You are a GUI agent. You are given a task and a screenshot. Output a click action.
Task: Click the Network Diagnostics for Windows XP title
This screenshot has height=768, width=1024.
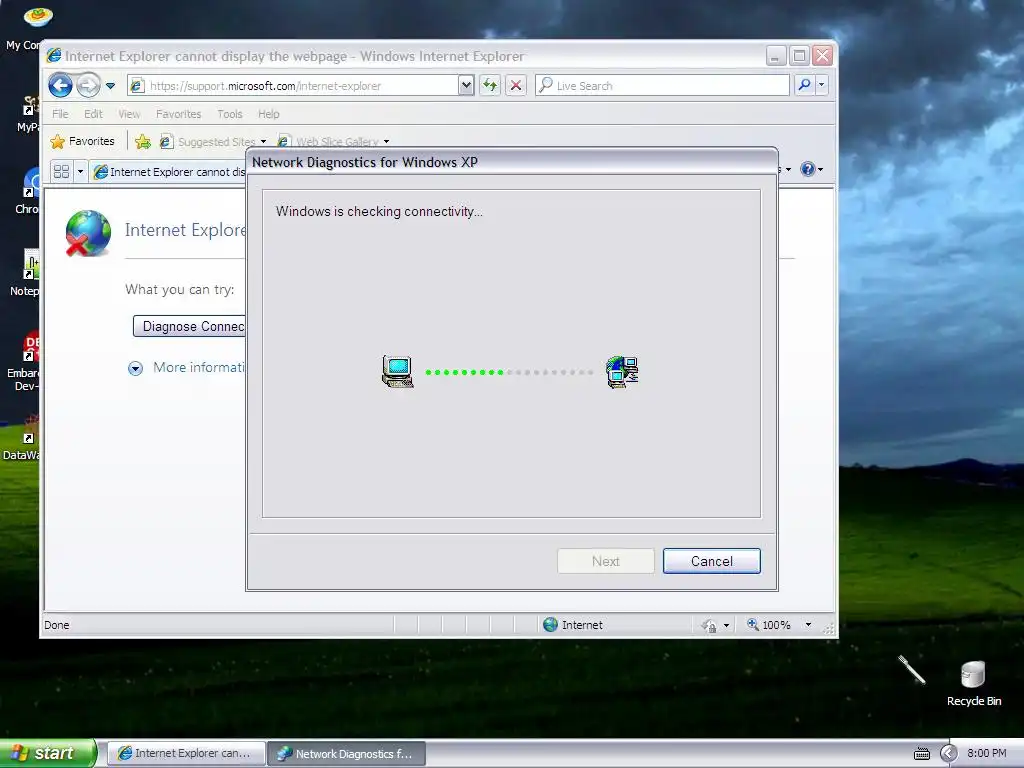tap(365, 162)
